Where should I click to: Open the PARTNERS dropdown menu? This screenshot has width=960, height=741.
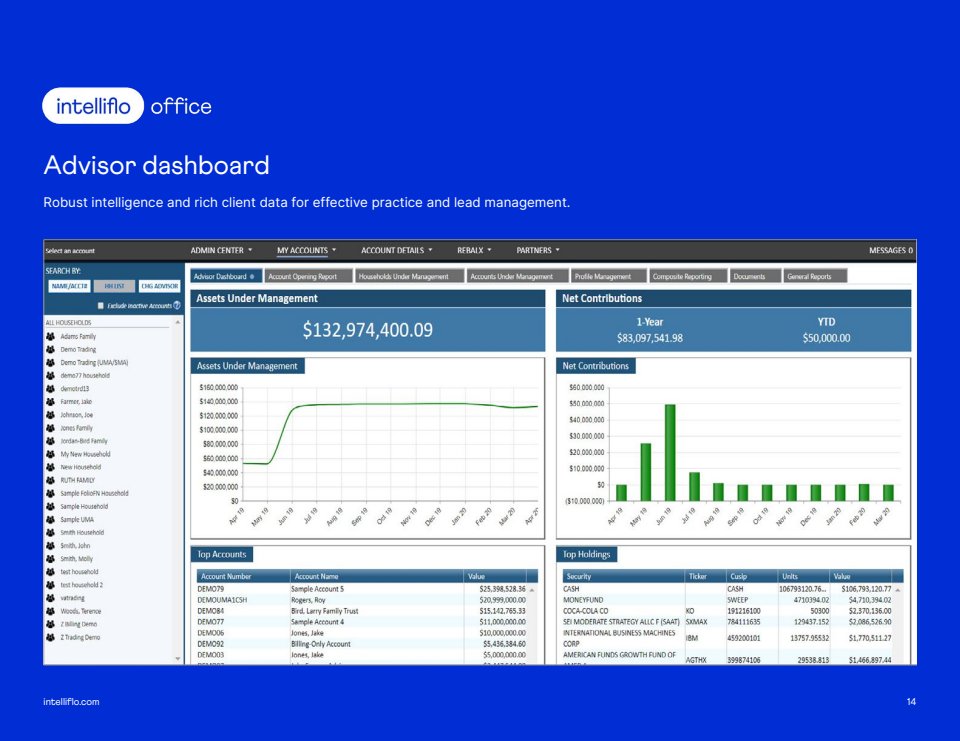click(x=538, y=250)
